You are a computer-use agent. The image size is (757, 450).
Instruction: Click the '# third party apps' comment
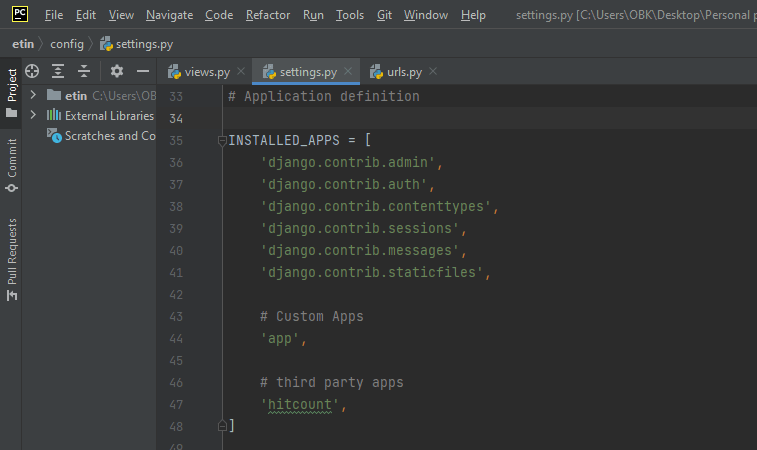[332, 382]
